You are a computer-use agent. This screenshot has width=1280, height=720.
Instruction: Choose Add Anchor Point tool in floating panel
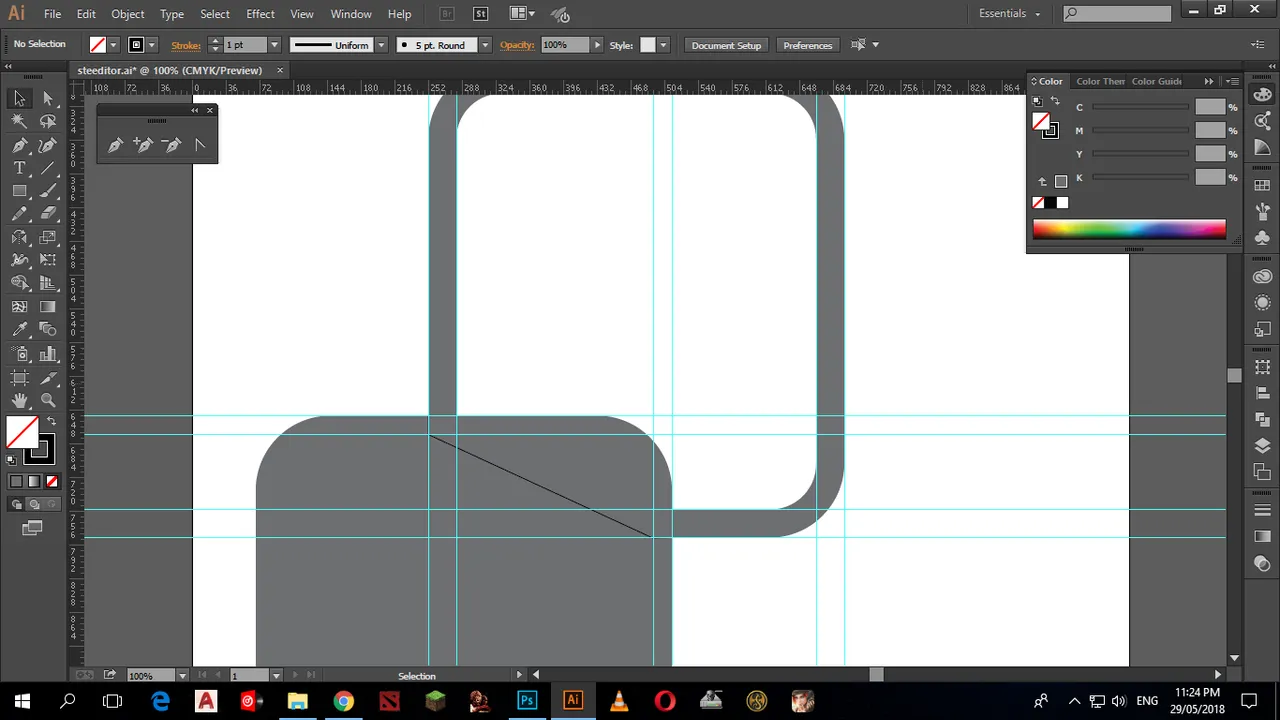click(143, 145)
